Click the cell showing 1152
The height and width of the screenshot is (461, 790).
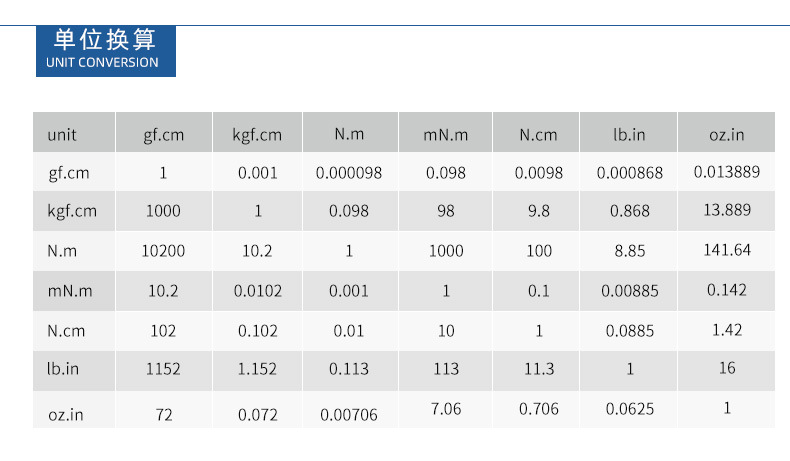tap(164, 370)
